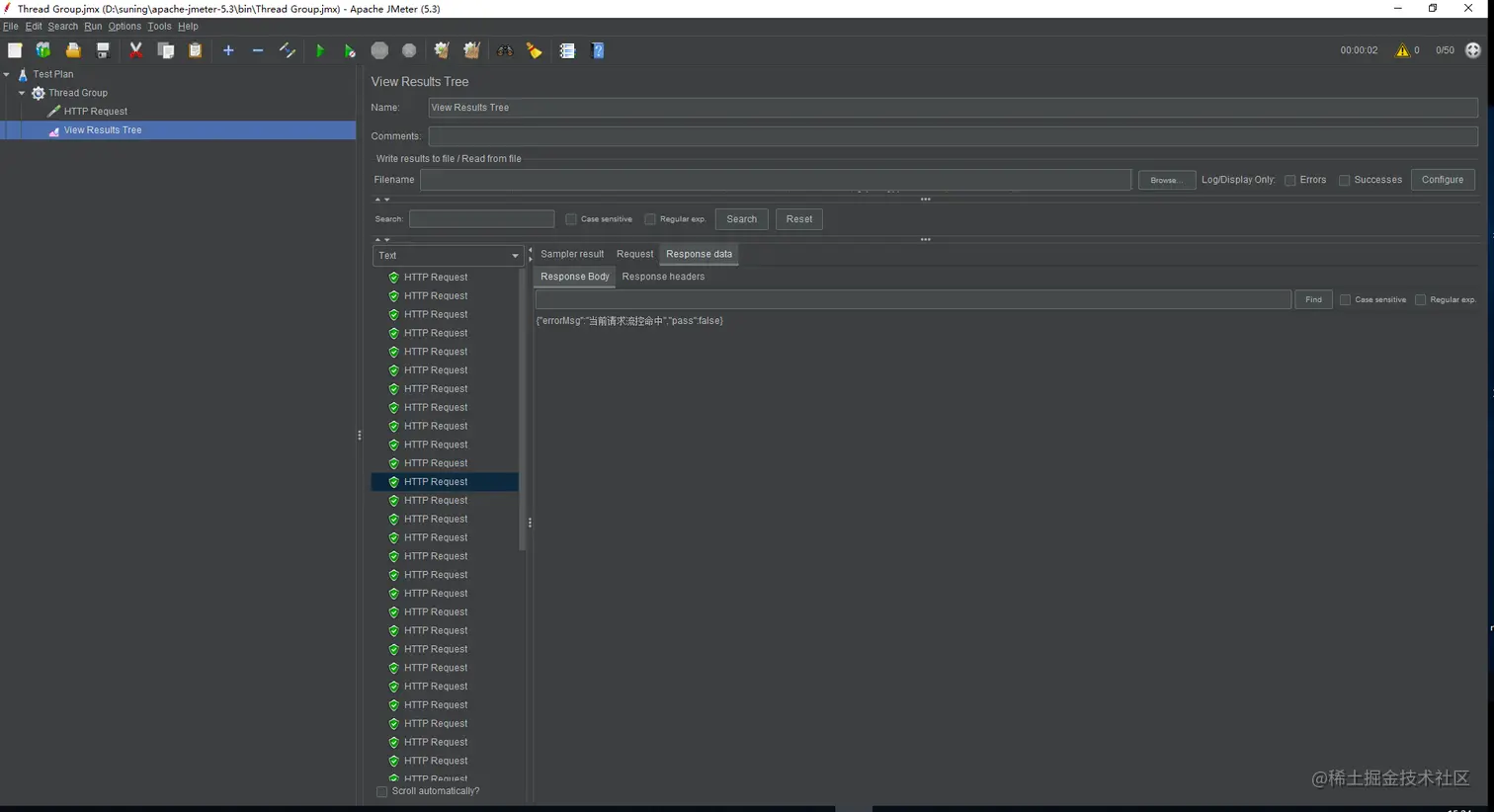Open the Tools menu
This screenshot has width=1494, height=812.
coord(159,27)
